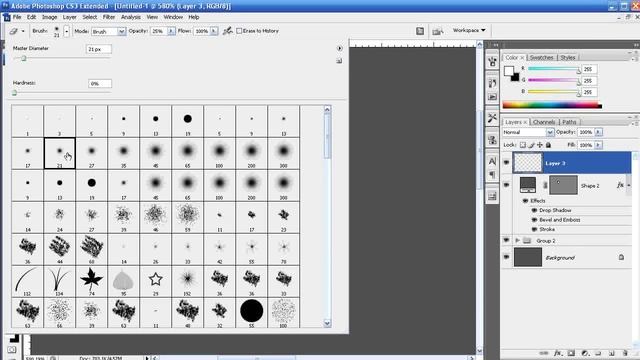
Task: Add layer style via fx icon
Action: (x=558, y=353)
